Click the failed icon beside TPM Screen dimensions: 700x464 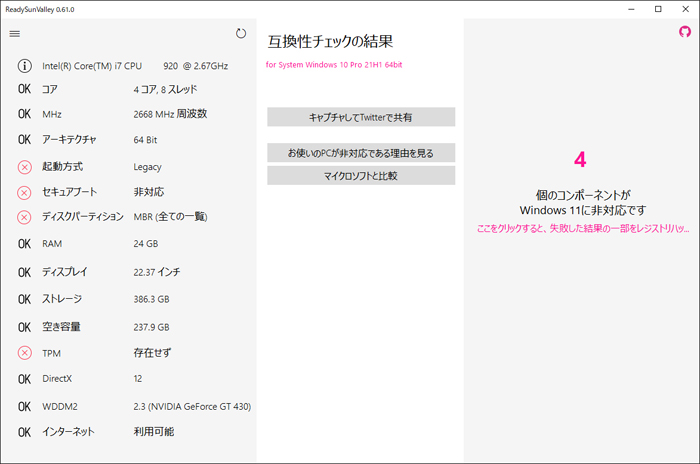tap(25, 352)
